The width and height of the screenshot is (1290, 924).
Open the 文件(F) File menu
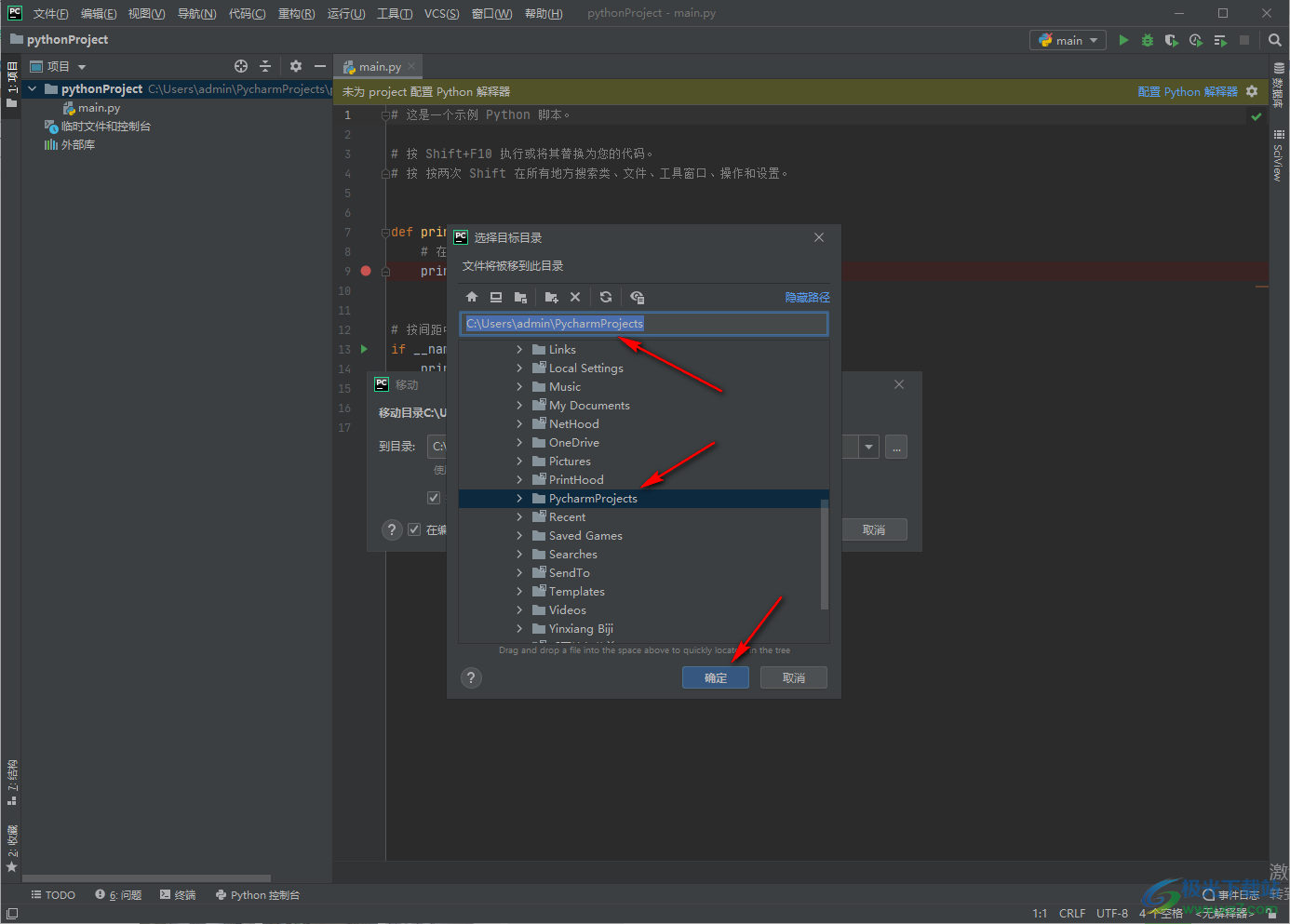[50, 13]
